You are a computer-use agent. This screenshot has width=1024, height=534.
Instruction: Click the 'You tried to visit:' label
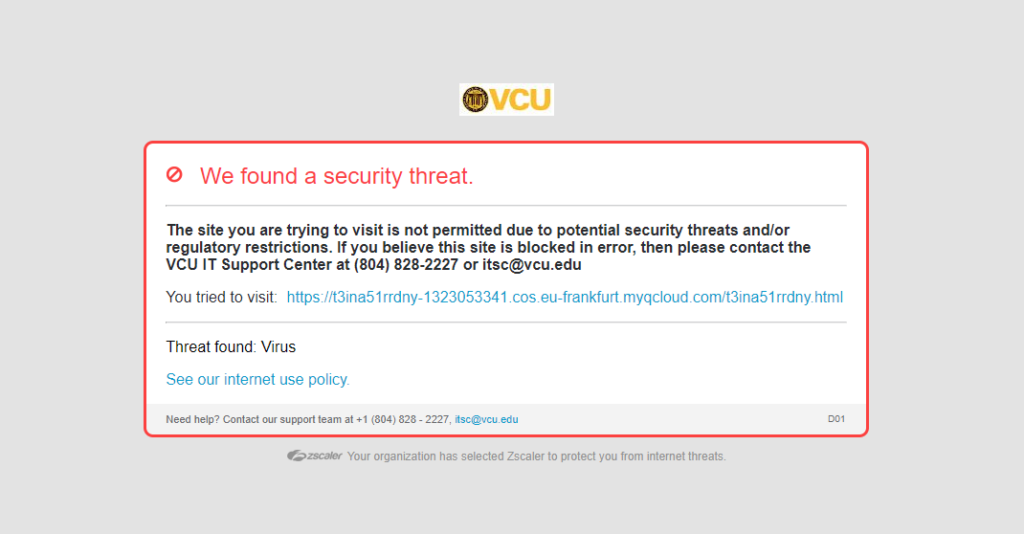[221, 297]
